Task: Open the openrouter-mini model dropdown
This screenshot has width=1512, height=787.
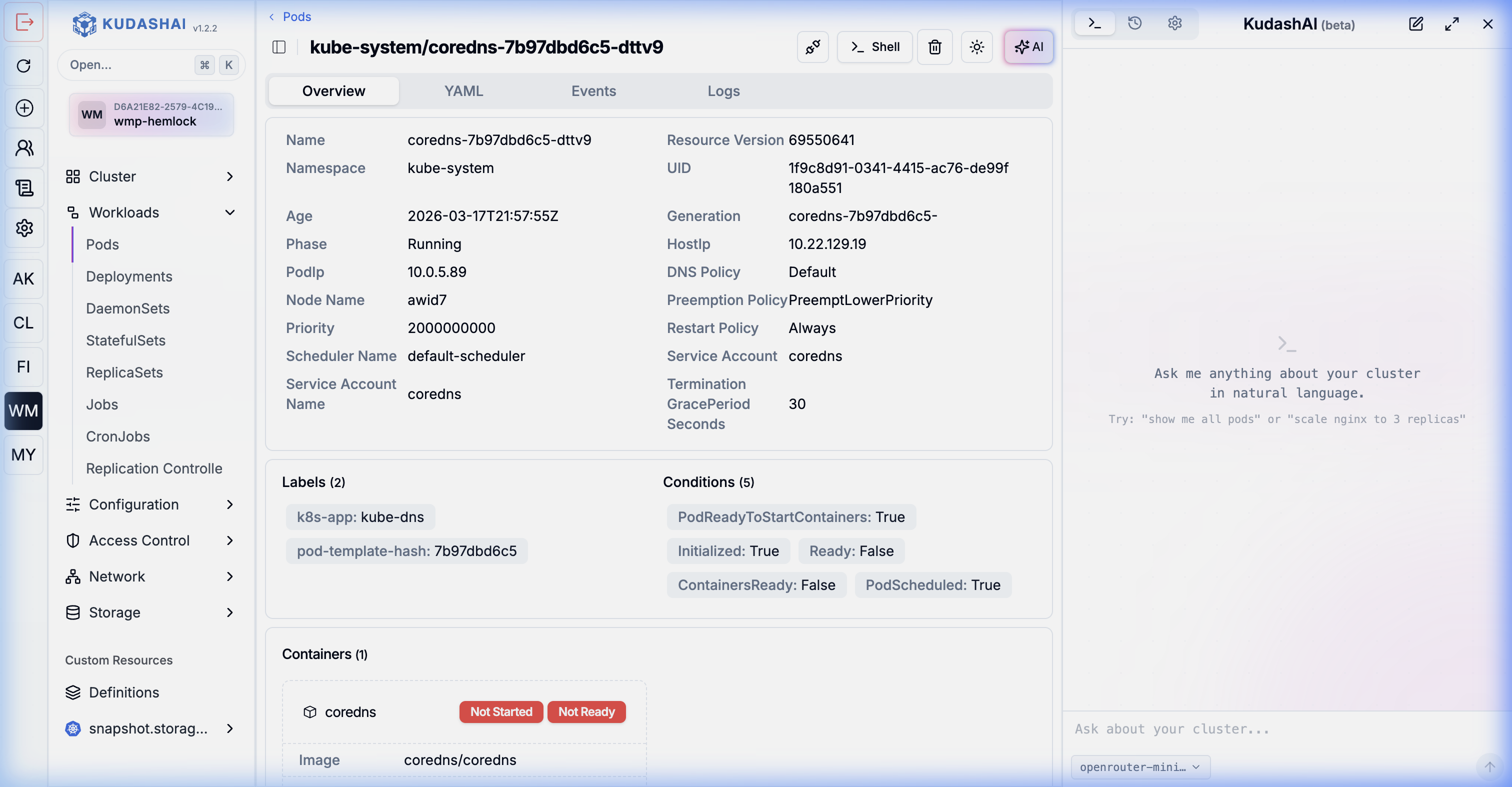Action: point(1140,766)
